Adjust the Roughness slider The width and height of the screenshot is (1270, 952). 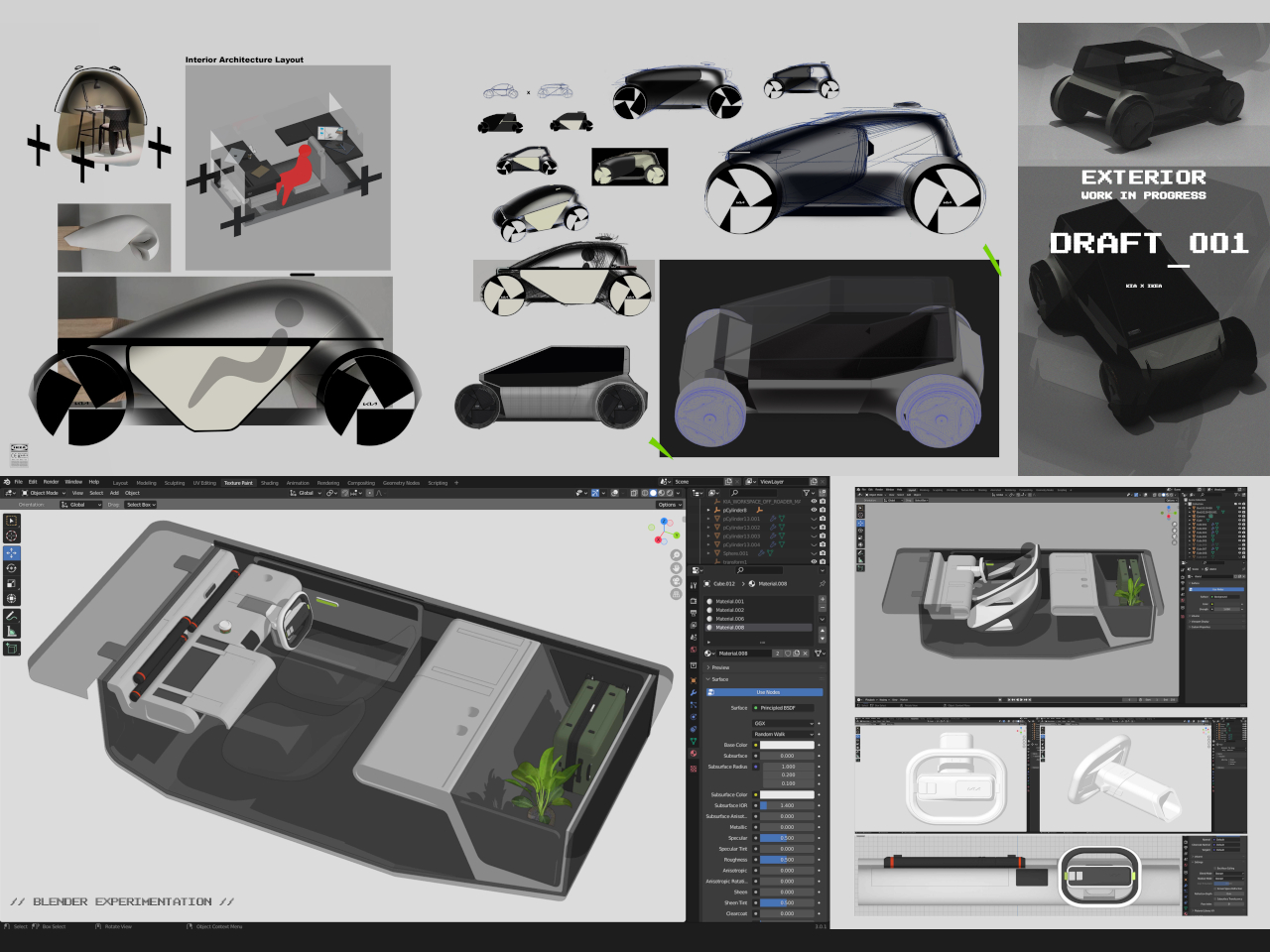pyautogui.click(x=787, y=860)
